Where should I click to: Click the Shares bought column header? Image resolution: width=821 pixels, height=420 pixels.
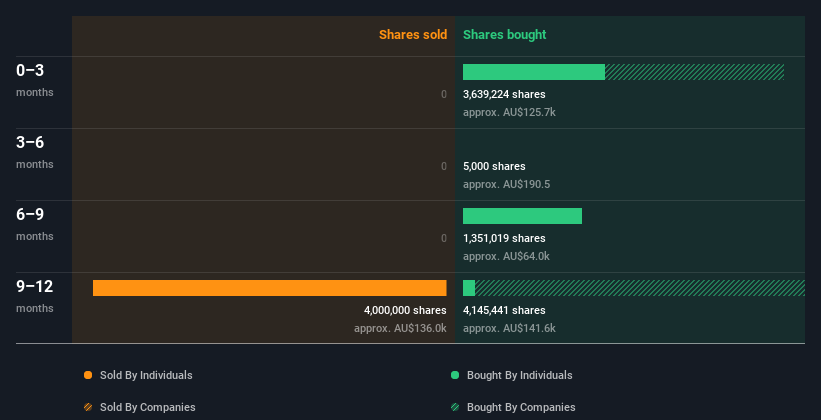(x=504, y=35)
